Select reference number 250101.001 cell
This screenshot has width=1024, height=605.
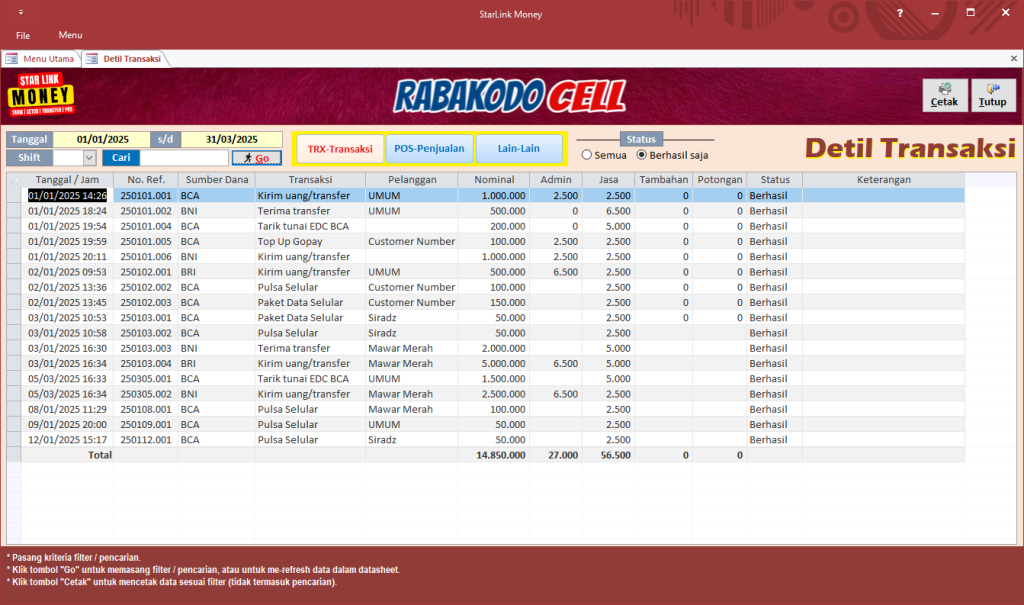click(146, 195)
